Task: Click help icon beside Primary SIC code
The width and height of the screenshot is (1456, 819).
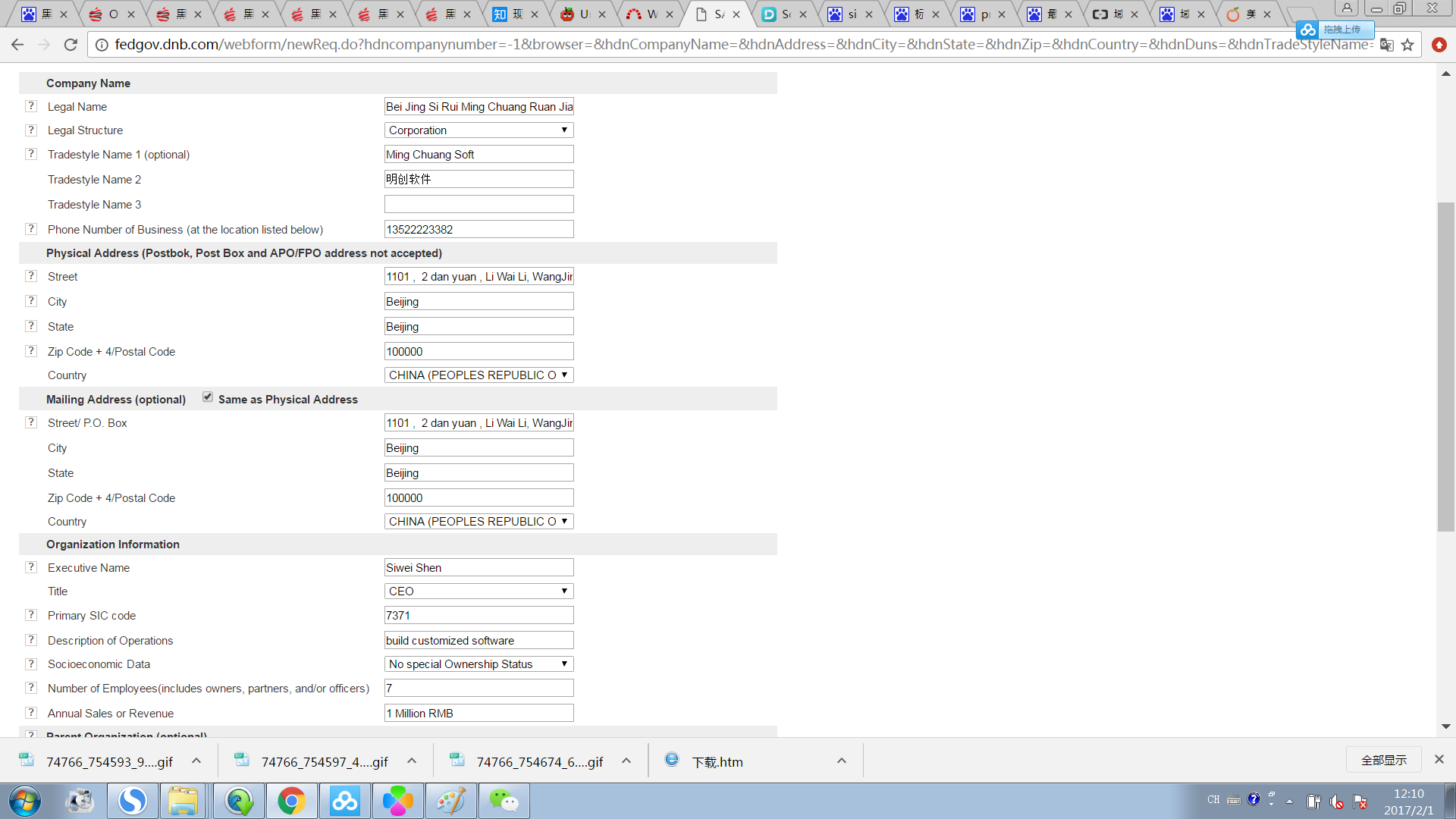Action: click(x=31, y=615)
